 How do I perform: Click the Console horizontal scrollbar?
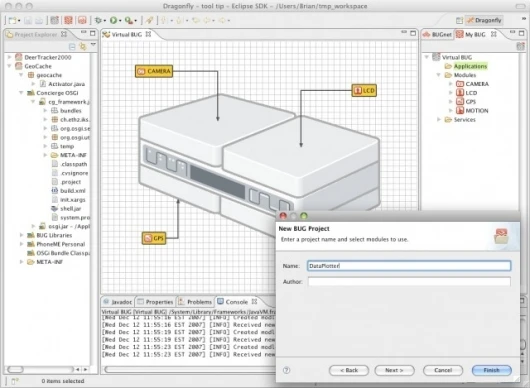point(189,369)
